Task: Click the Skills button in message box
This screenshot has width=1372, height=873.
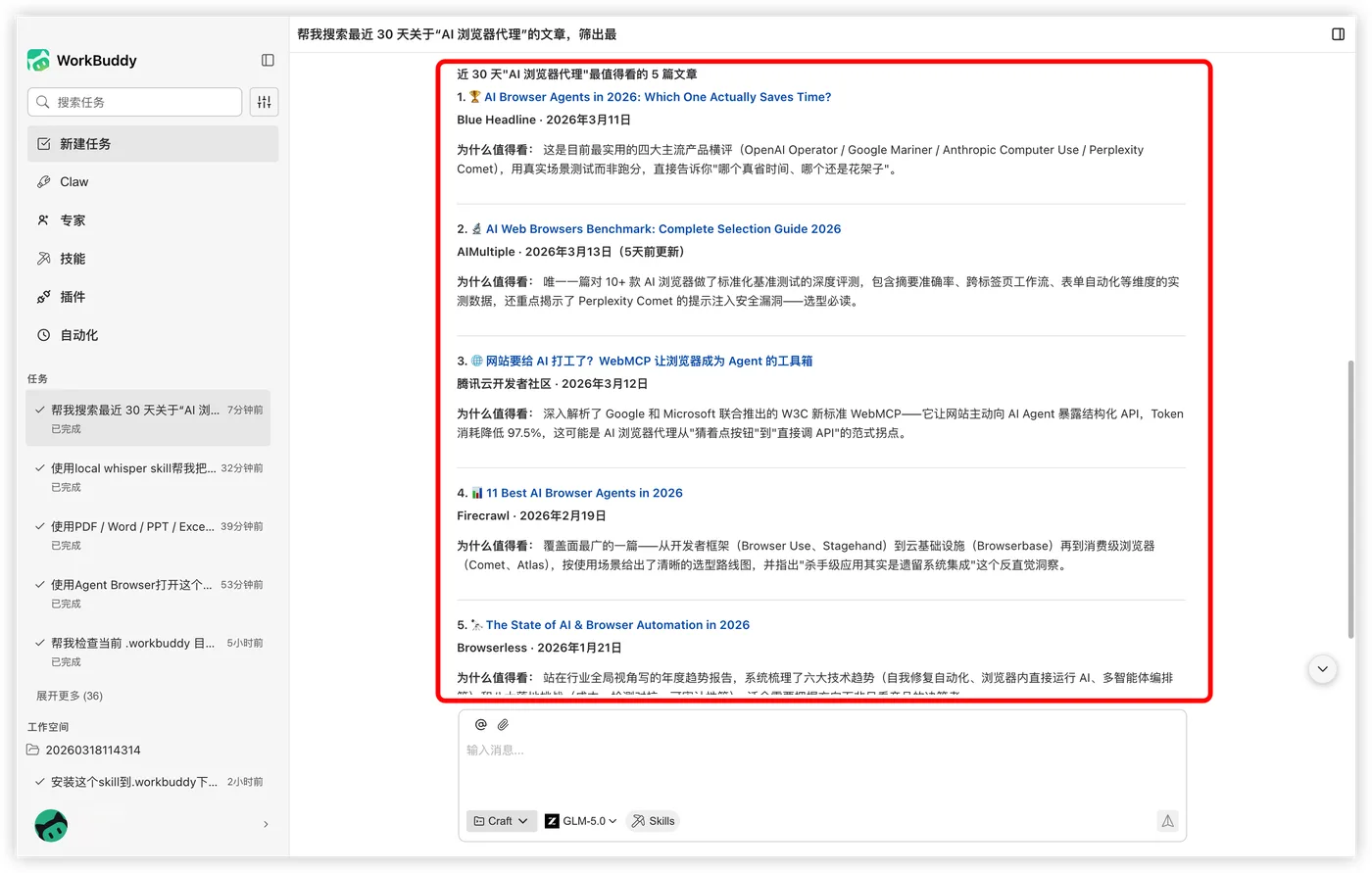Action: coord(653,821)
